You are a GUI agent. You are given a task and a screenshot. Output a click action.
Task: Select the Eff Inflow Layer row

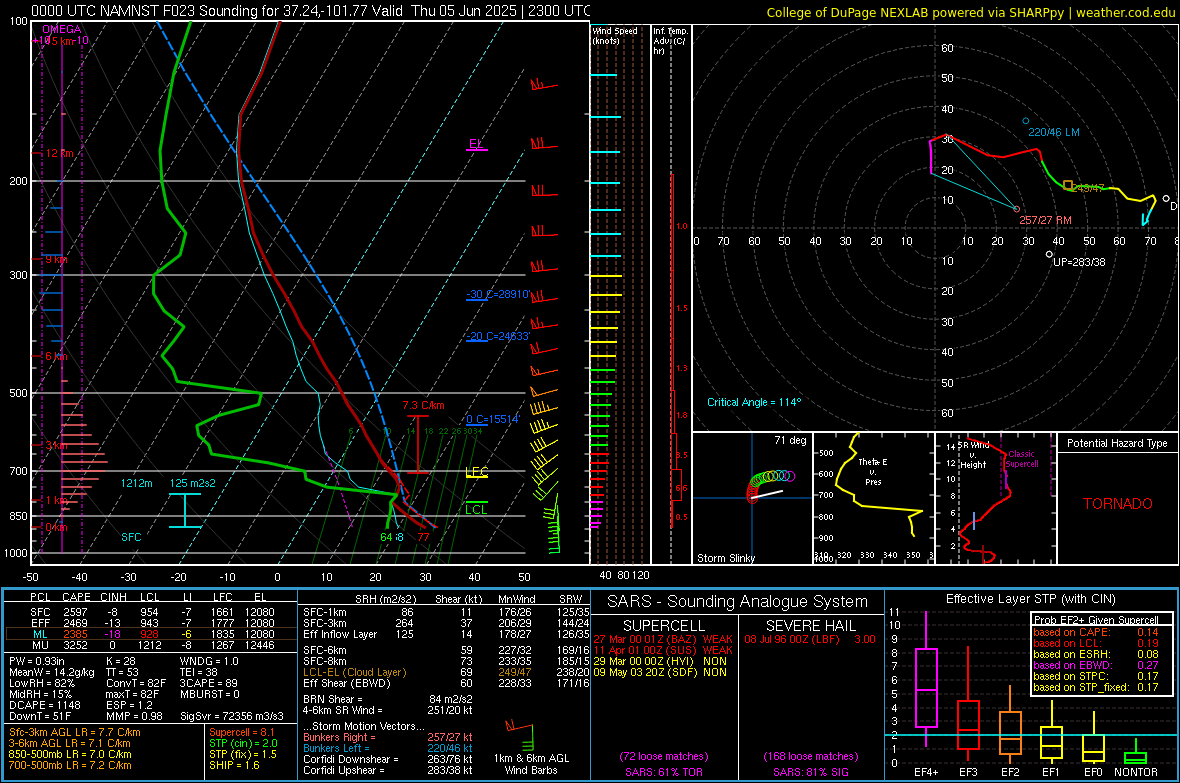tap(446, 634)
